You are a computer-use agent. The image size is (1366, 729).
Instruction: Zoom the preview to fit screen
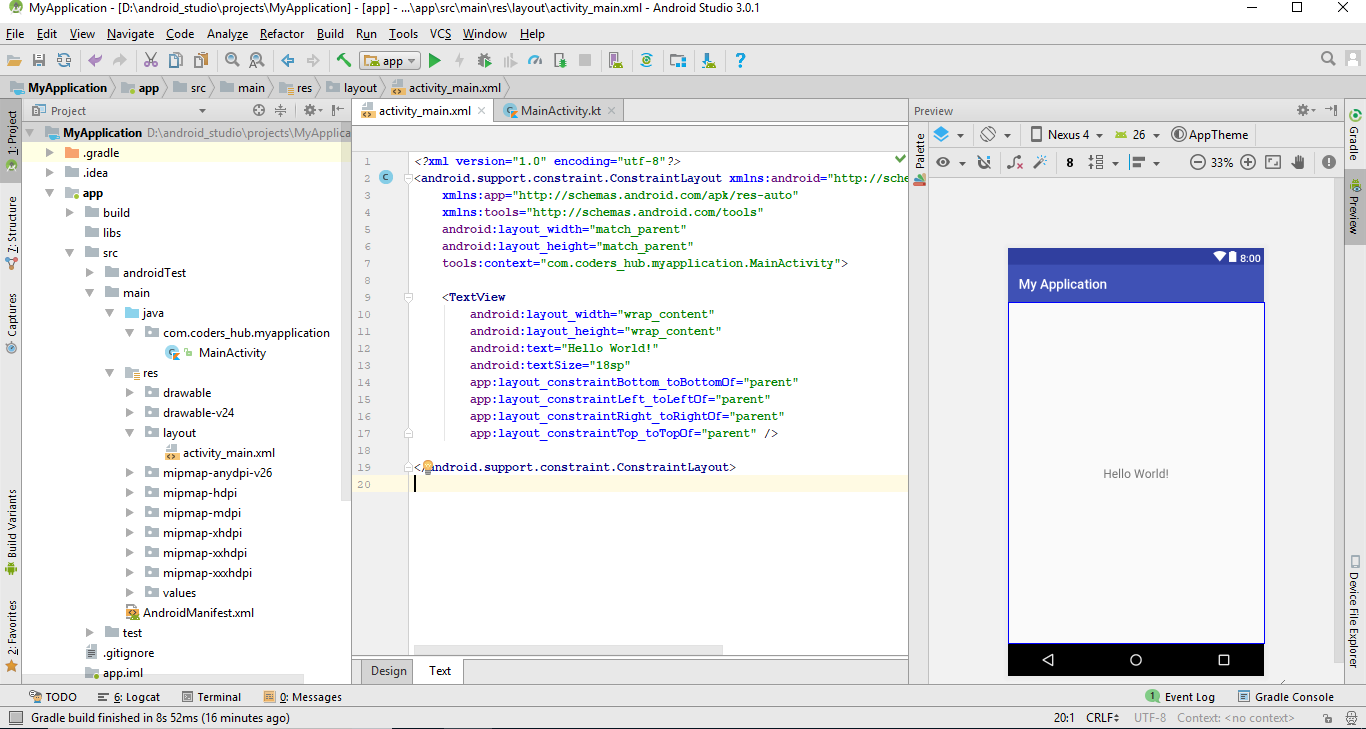coord(1274,162)
